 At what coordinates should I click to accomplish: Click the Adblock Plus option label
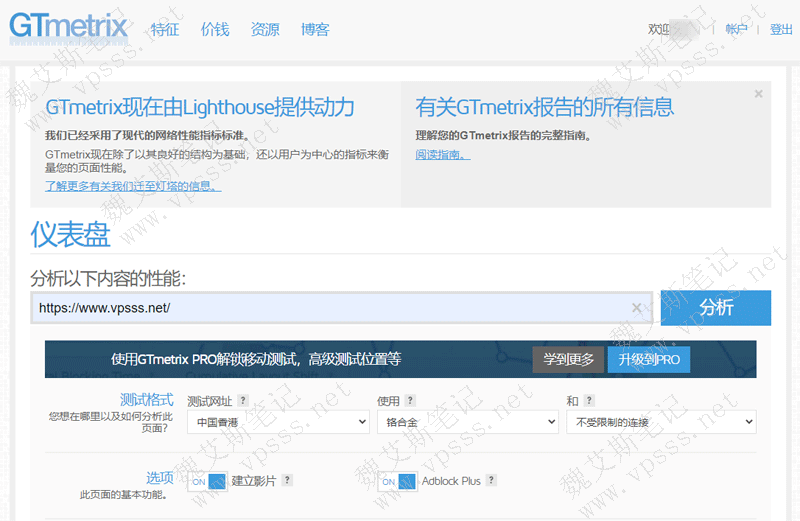[x=451, y=481]
